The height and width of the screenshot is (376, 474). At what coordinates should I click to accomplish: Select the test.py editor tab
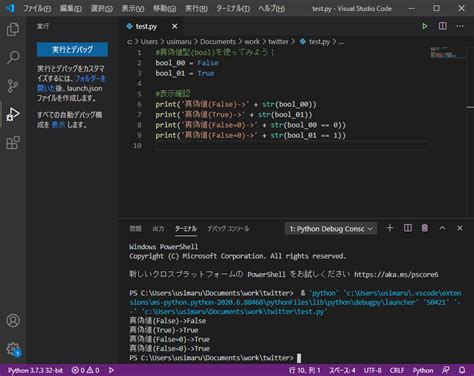[x=146, y=26]
